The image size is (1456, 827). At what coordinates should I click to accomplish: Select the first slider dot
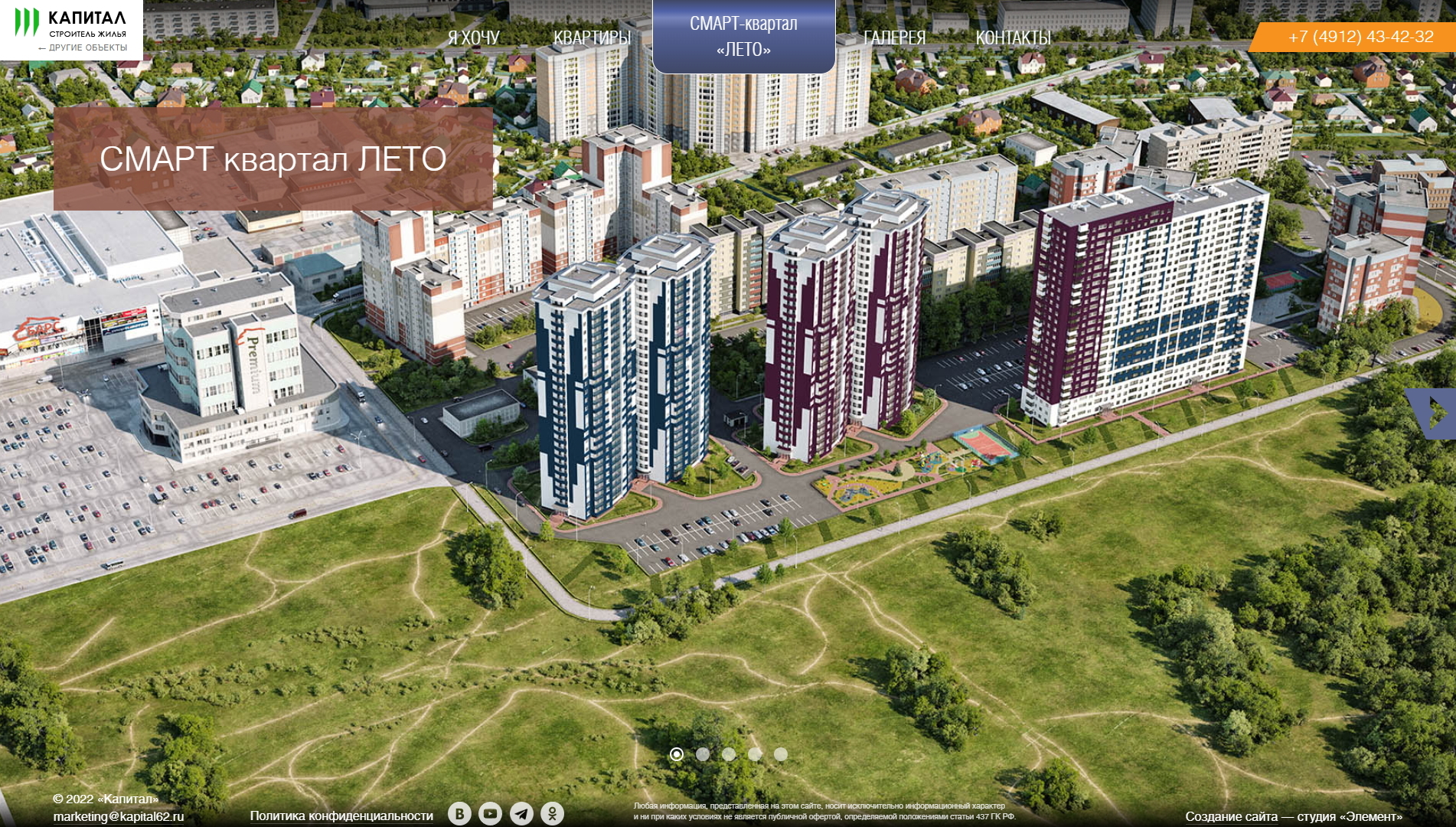pyautogui.click(x=677, y=754)
